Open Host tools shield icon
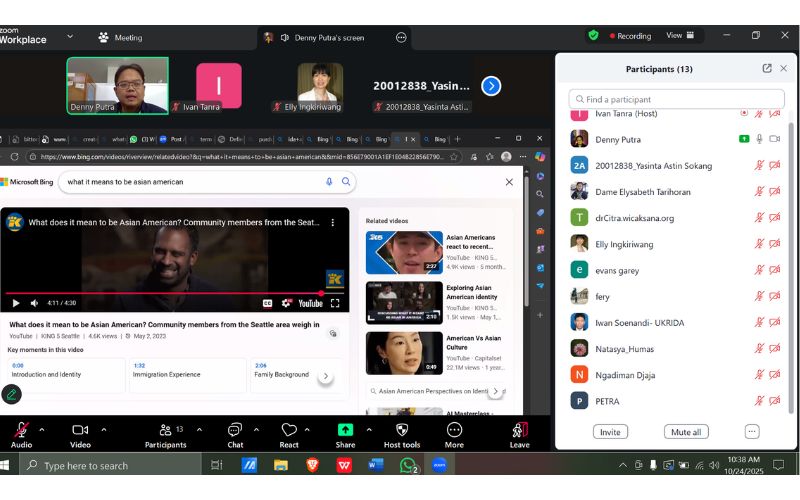This screenshot has width=800, height=500. (401, 430)
